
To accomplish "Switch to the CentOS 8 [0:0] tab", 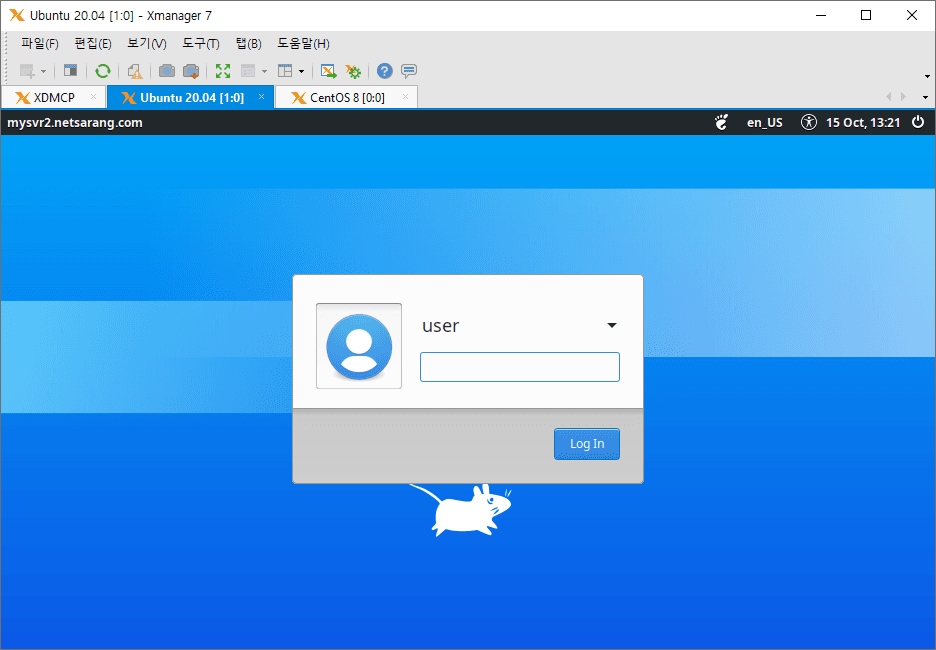I will (x=346, y=97).
